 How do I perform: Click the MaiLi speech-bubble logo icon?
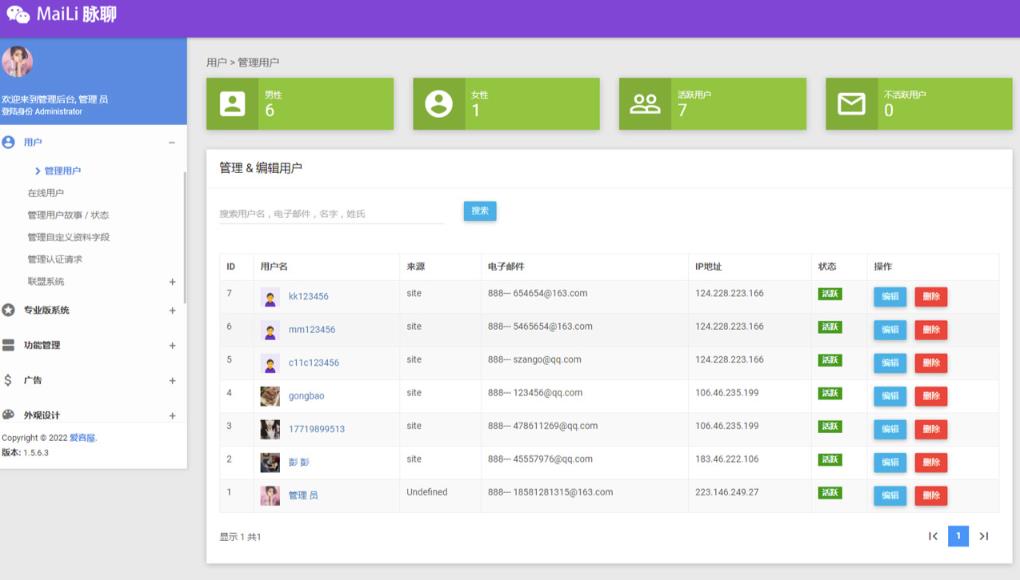[20, 14]
